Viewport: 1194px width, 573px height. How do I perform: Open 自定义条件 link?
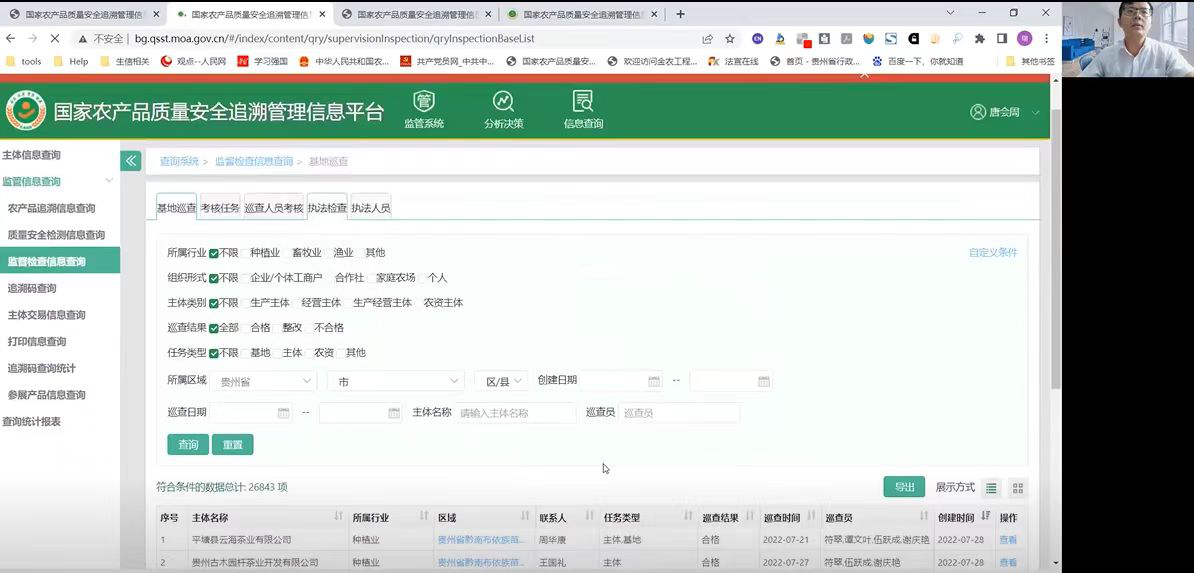[x=993, y=253]
